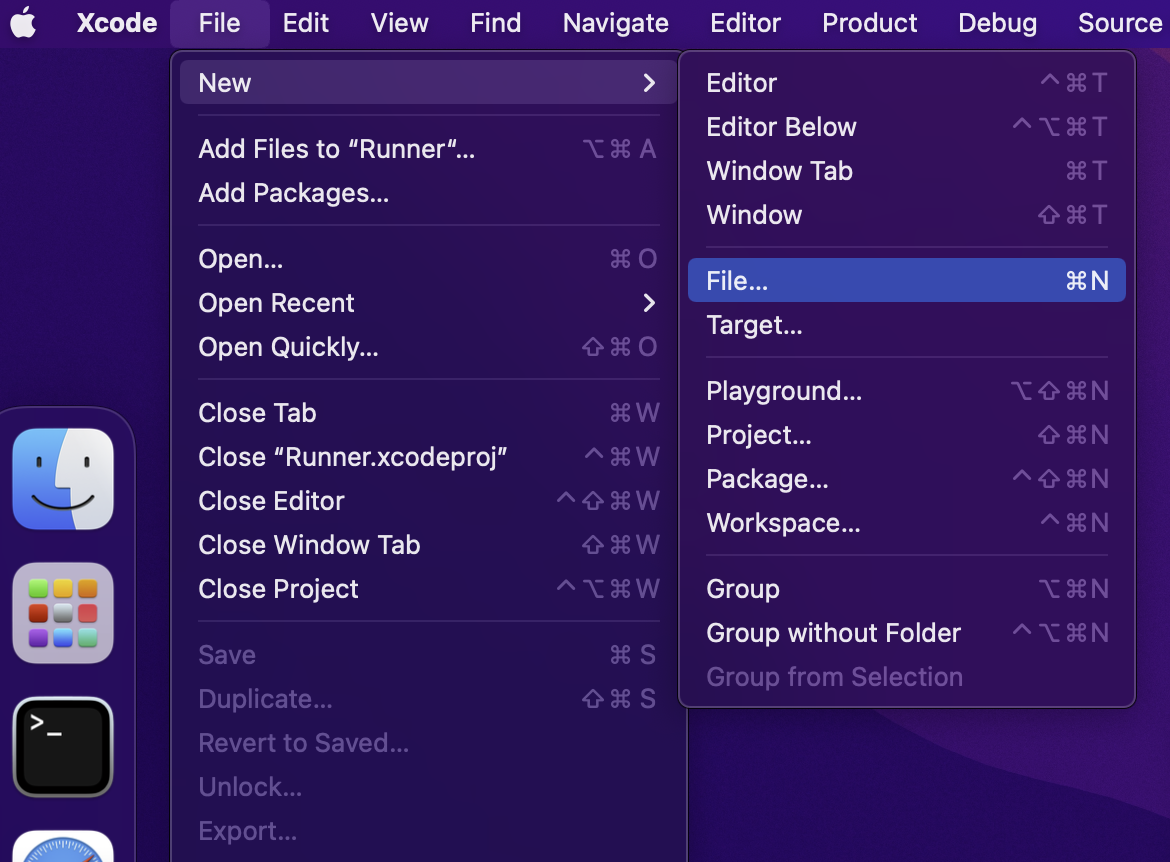Screen dimensions: 1170x862
Task: Open Finder from the Dock
Action: click(63, 478)
